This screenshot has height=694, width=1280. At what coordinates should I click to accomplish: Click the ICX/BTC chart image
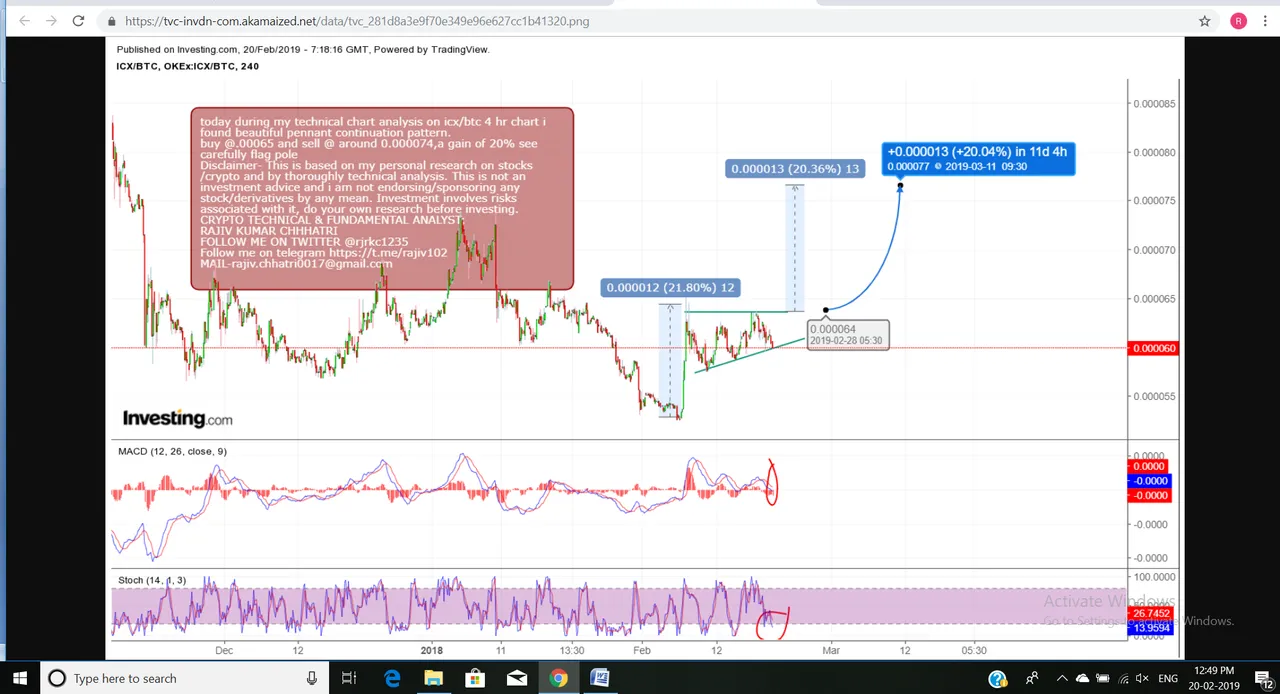click(644, 348)
